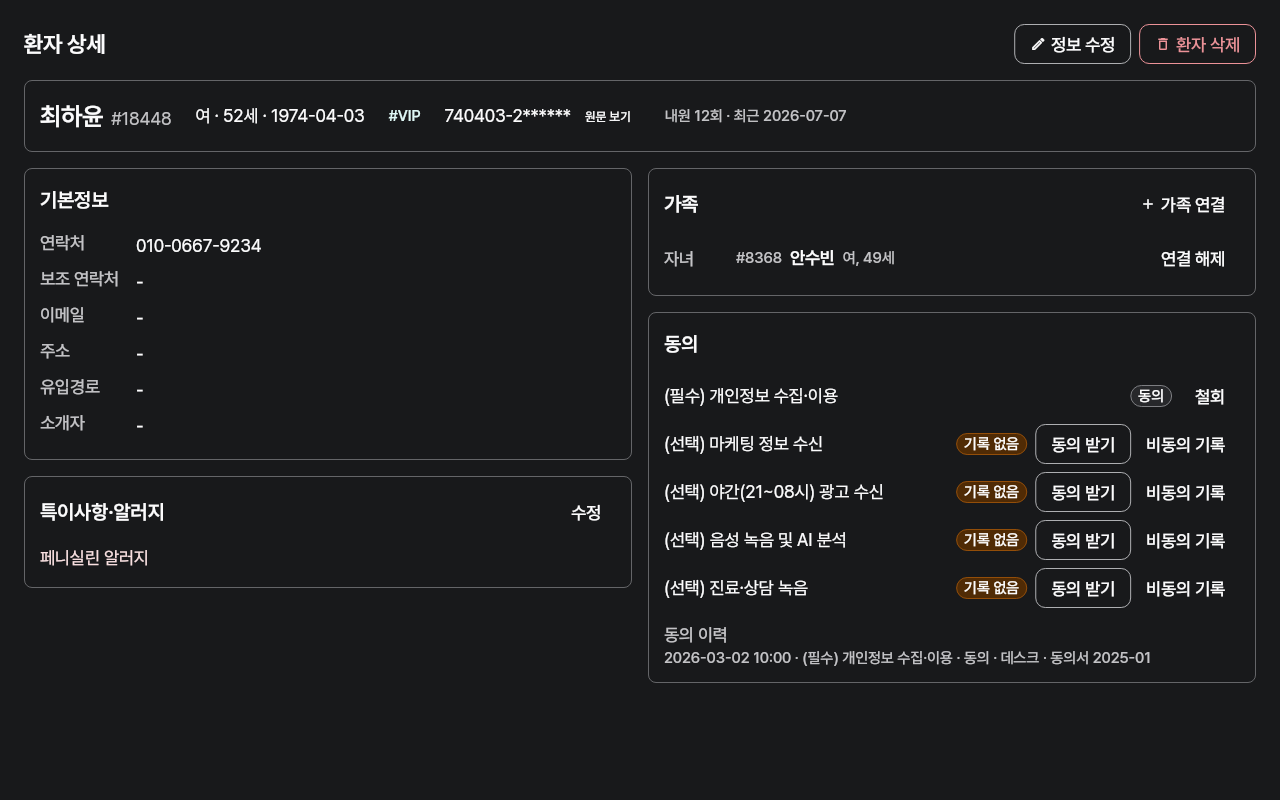1280x800 pixels.
Task: Select the #VIP tag in patient header
Action: [x=405, y=116]
